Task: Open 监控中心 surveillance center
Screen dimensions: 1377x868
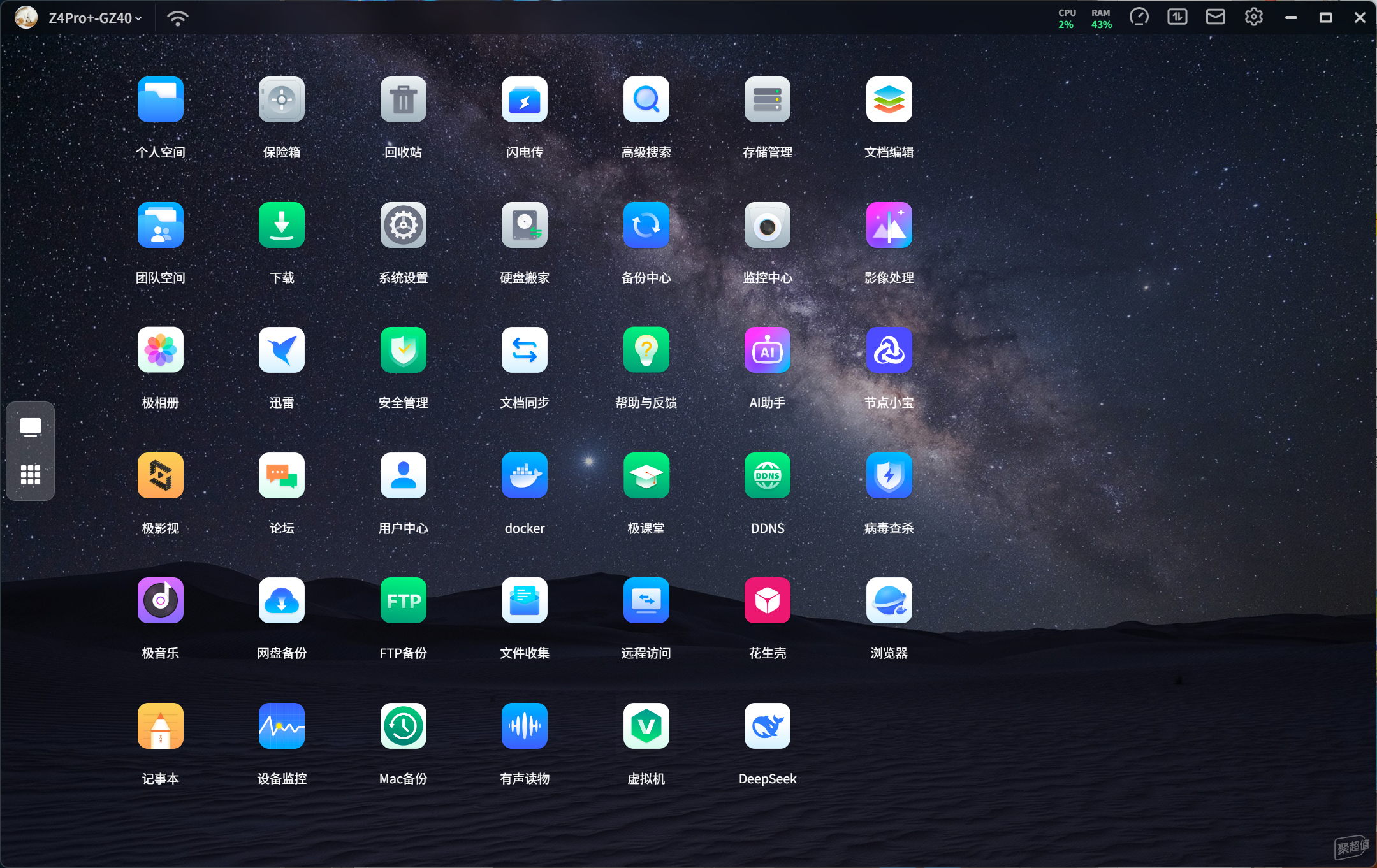Action: pos(768,226)
